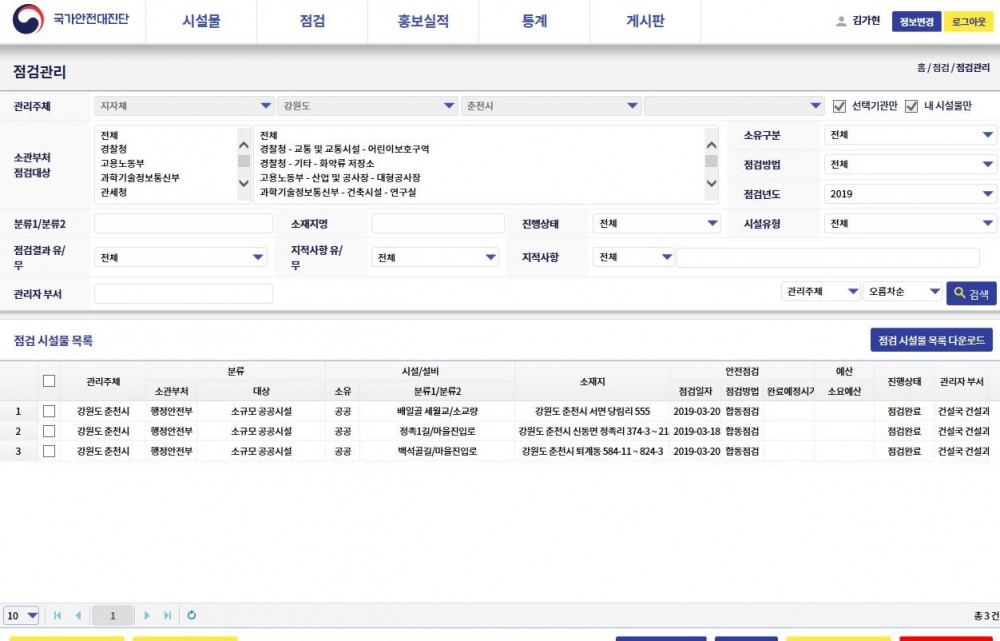Click the refresh list icon
1000x641 pixels.
tap(191, 615)
